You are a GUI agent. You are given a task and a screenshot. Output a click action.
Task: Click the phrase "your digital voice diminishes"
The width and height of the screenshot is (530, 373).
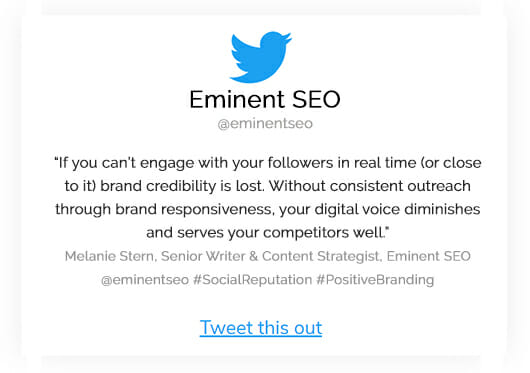[380, 209]
